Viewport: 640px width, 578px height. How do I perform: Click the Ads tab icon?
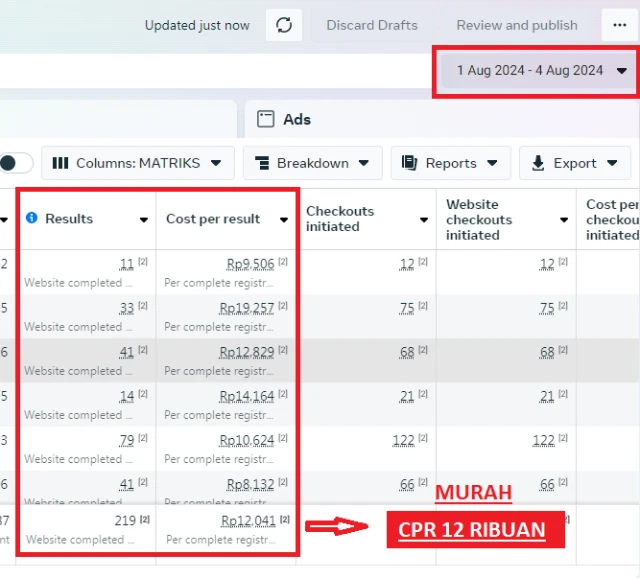pyautogui.click(x=266, y=119)
